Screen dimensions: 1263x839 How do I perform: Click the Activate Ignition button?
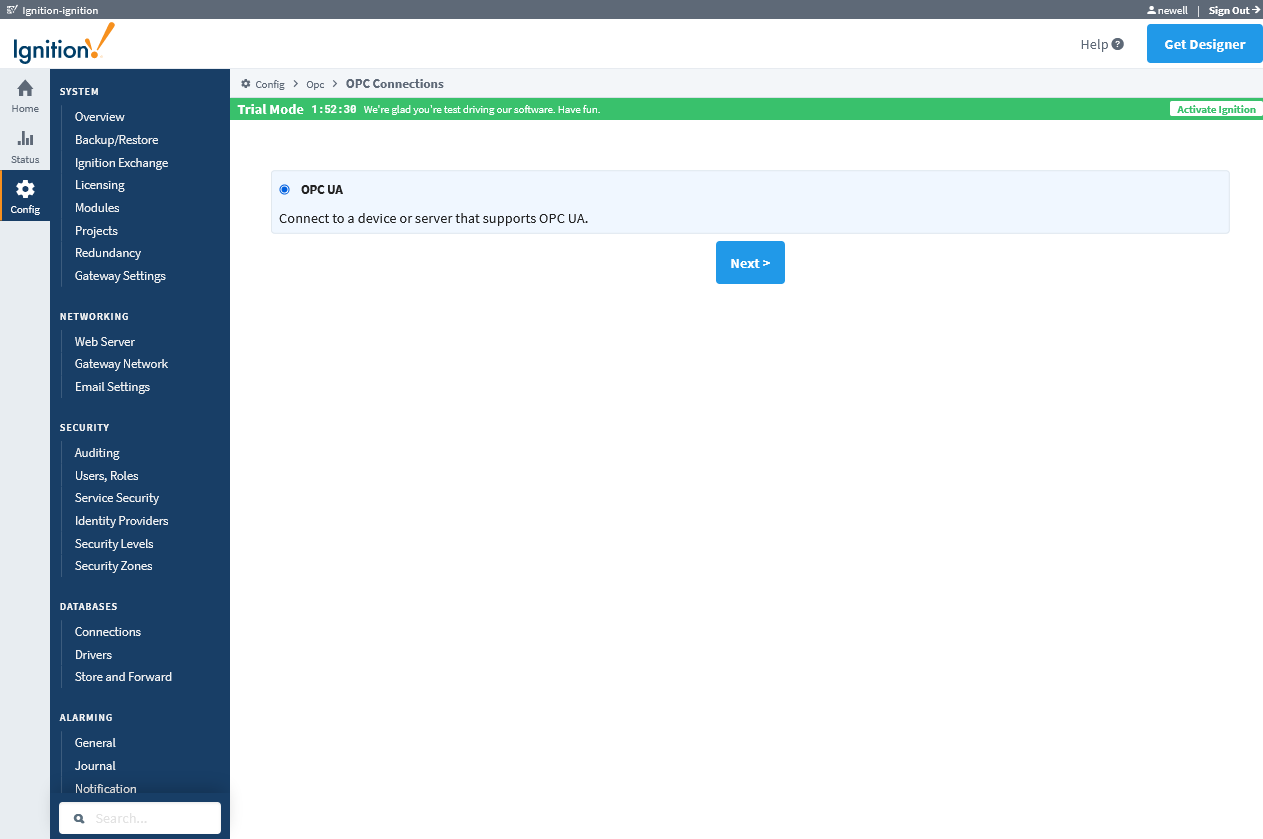pos(1215,109)
